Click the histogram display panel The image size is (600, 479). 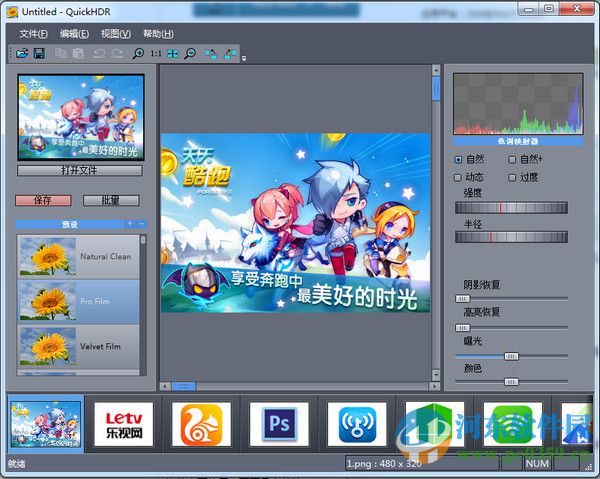point(518,104)
